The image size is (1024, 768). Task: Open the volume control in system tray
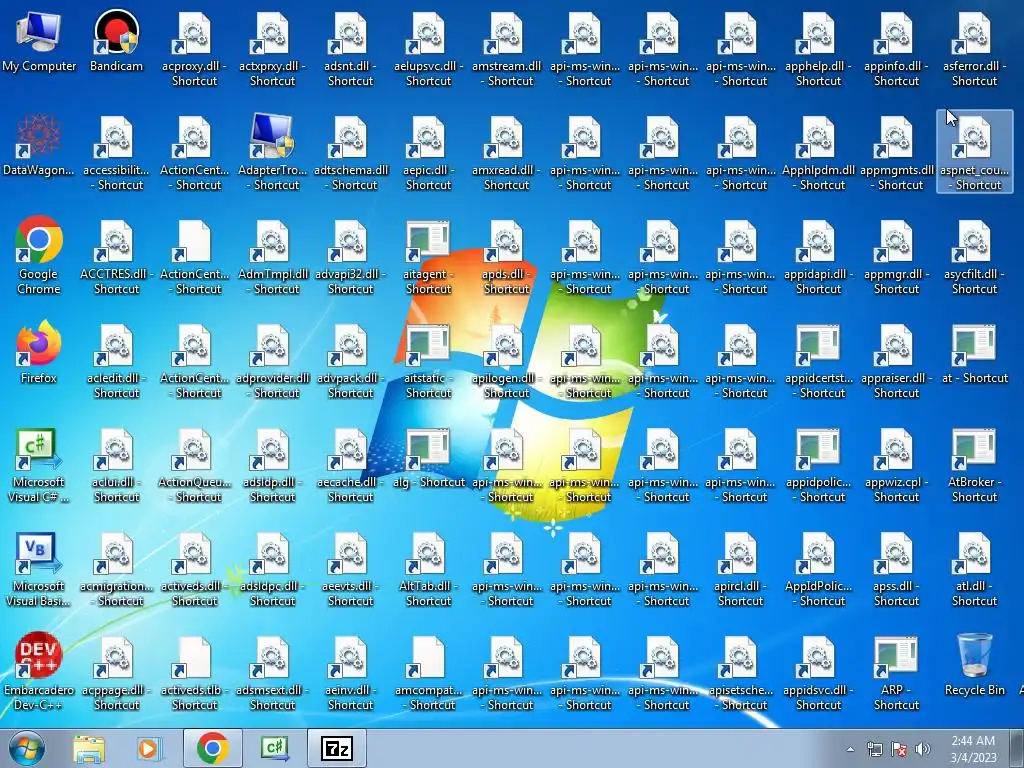[923, 750]
